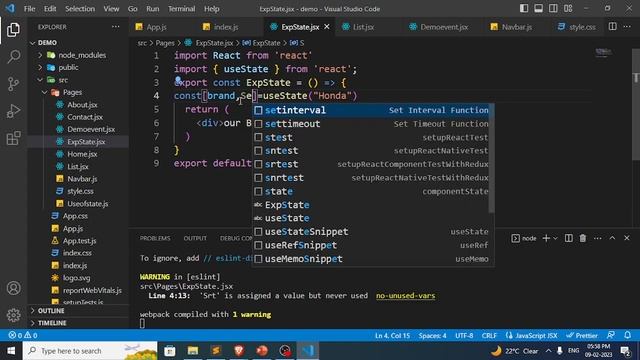This screenshot has width=640, height=360.
Task: Choose the useMemoSnippet suggestion
Action: pyautogui.click(x=371, y=259)
